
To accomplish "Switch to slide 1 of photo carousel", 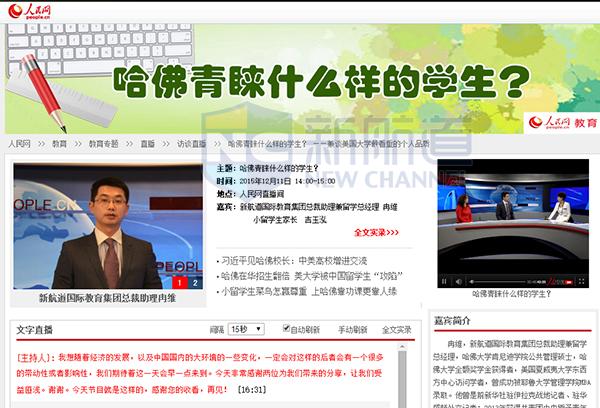I will pyautogui.click(x=179, y=283).
